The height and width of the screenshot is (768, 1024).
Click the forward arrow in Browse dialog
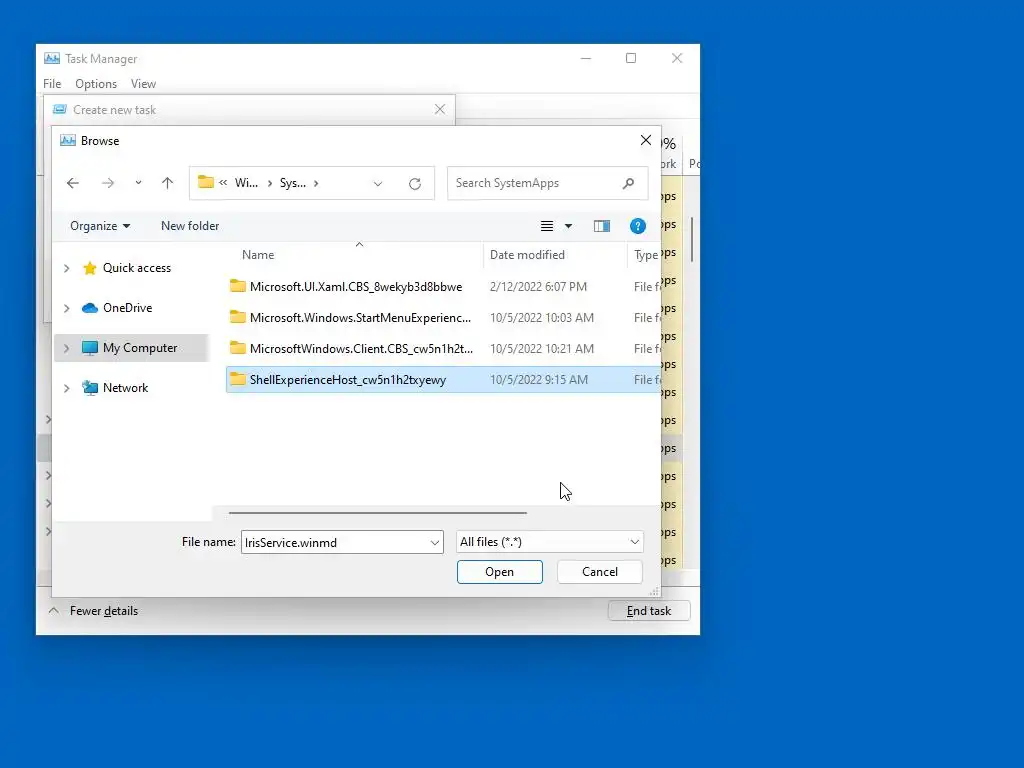tap(108, 184)
